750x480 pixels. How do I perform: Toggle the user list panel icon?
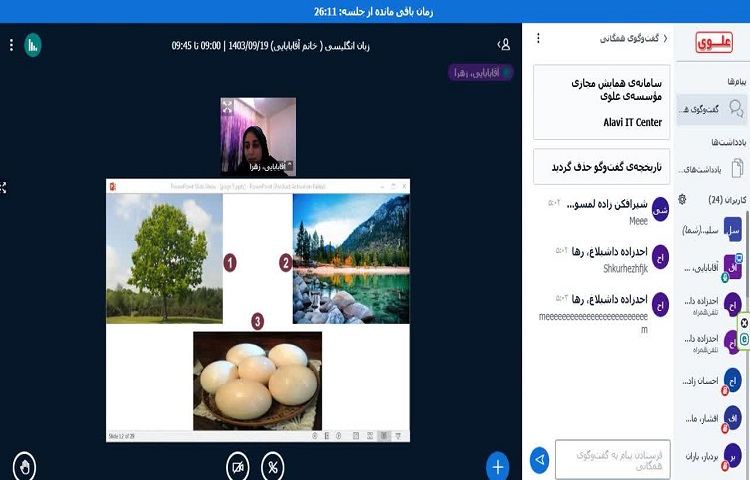tap(504, 45)
